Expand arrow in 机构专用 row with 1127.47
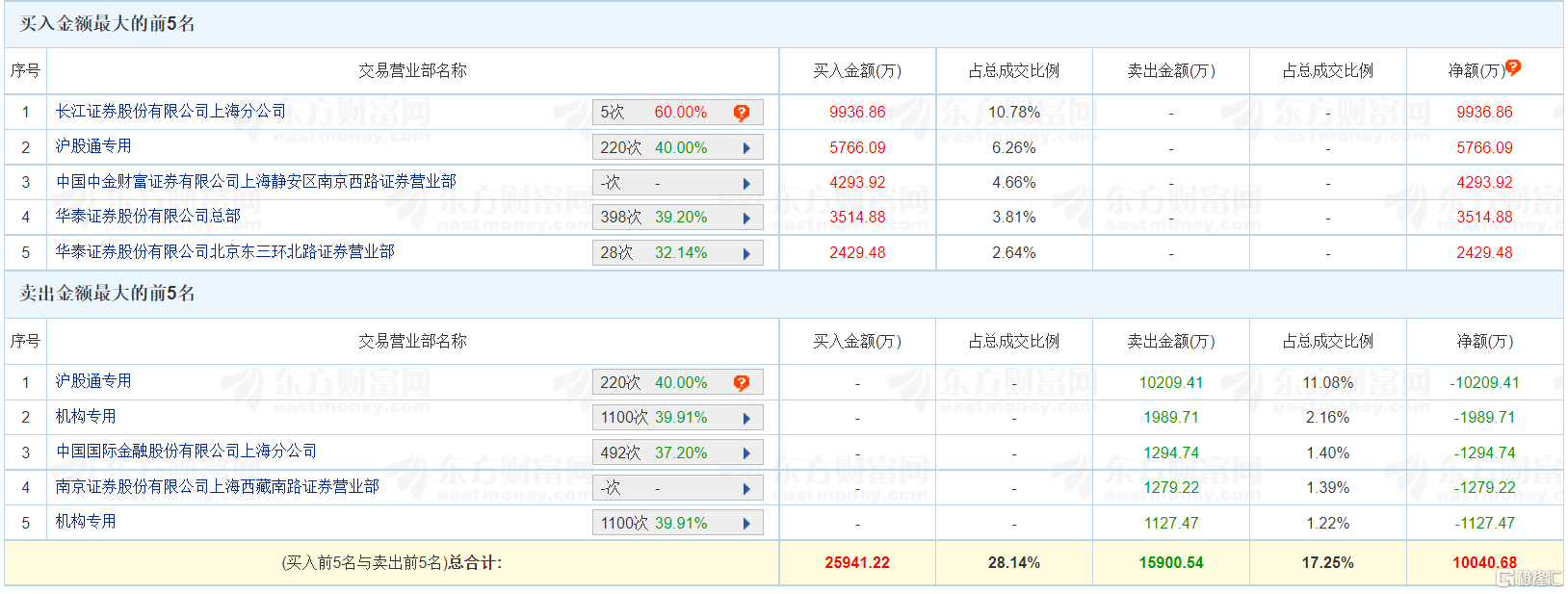The image size is (1568, 594). pos(746,524)
